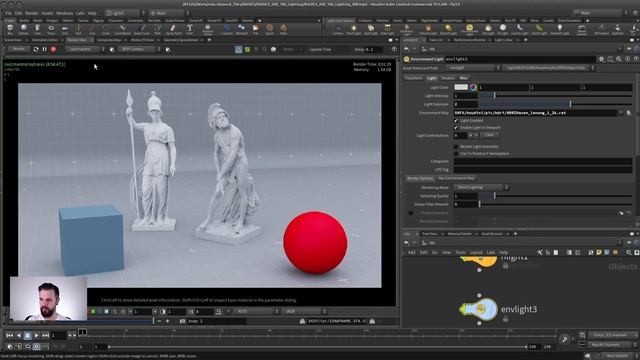Viewport: 640px width, 360px height.
Task: Select the Draw Curve shelf tool
Action: tap(142, 29)
